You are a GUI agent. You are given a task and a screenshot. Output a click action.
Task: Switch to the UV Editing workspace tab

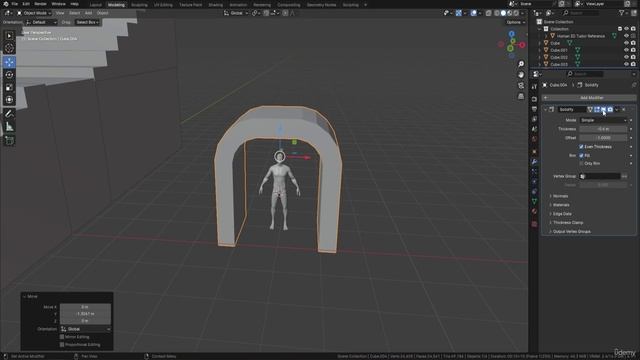coord(163,5)
